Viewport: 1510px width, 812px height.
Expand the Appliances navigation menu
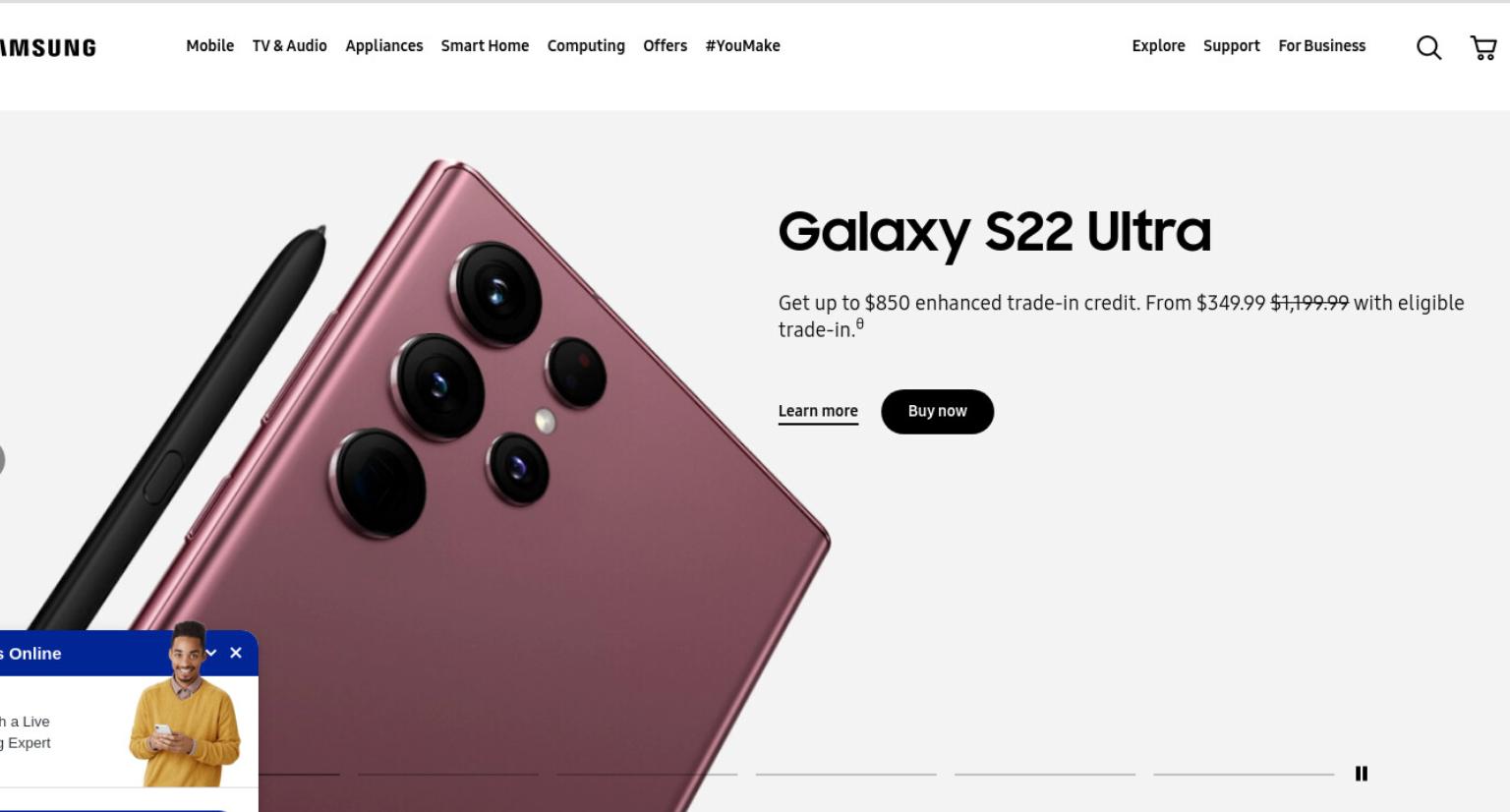click(384, 46)
